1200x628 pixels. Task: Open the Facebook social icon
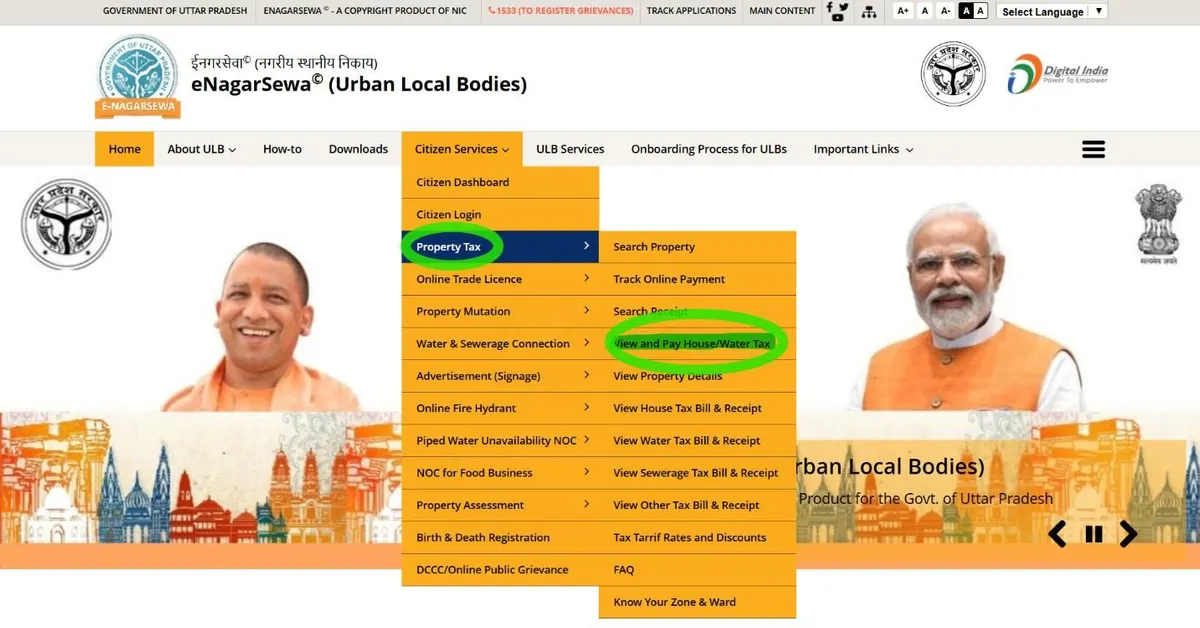tap(829, 7)
